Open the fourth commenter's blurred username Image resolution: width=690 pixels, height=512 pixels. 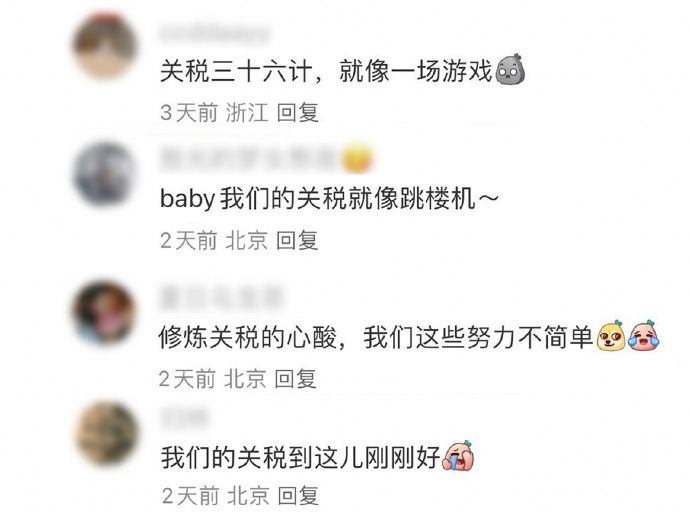click(184, 418)
